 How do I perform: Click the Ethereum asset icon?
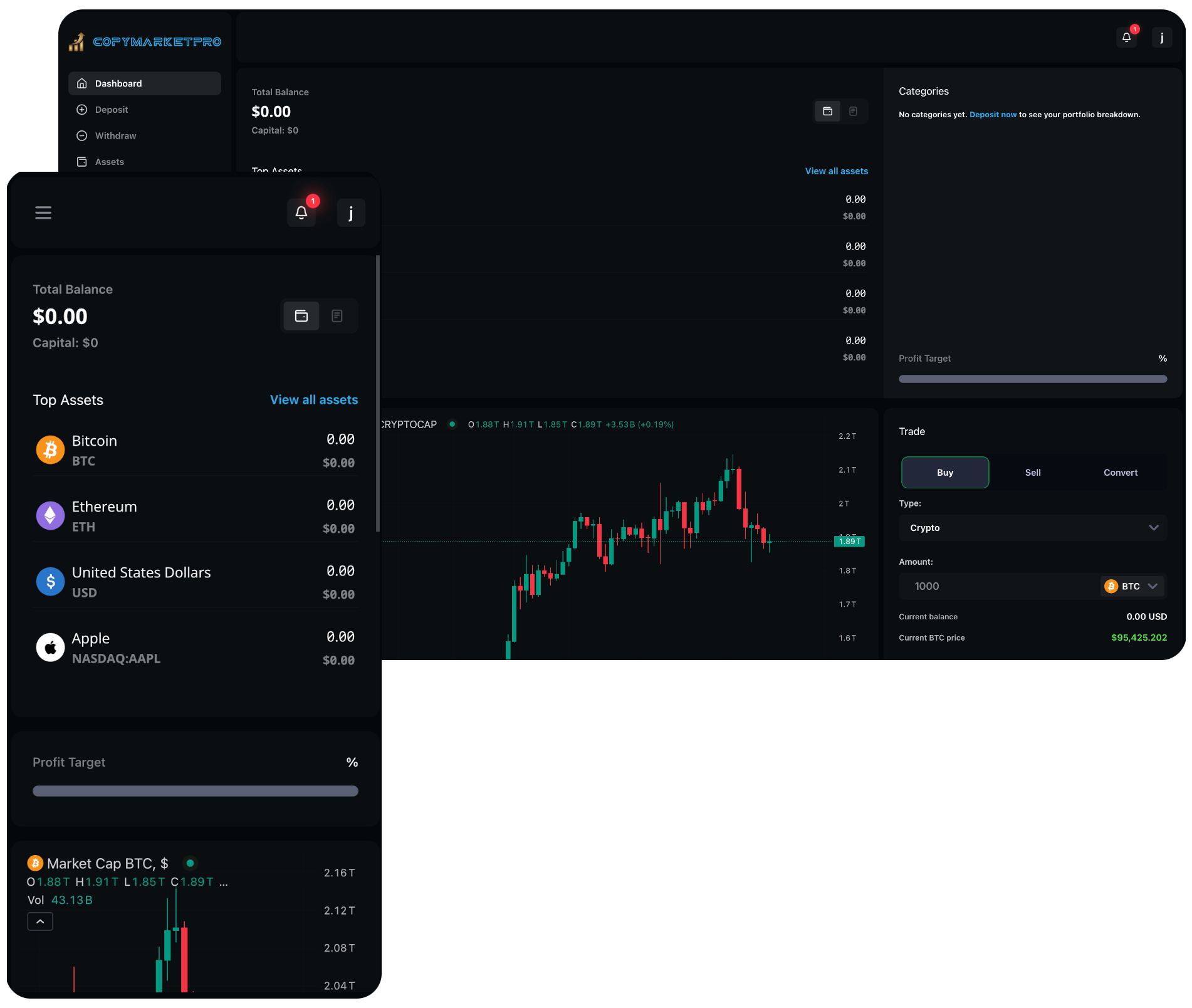[x=50, y=516]
